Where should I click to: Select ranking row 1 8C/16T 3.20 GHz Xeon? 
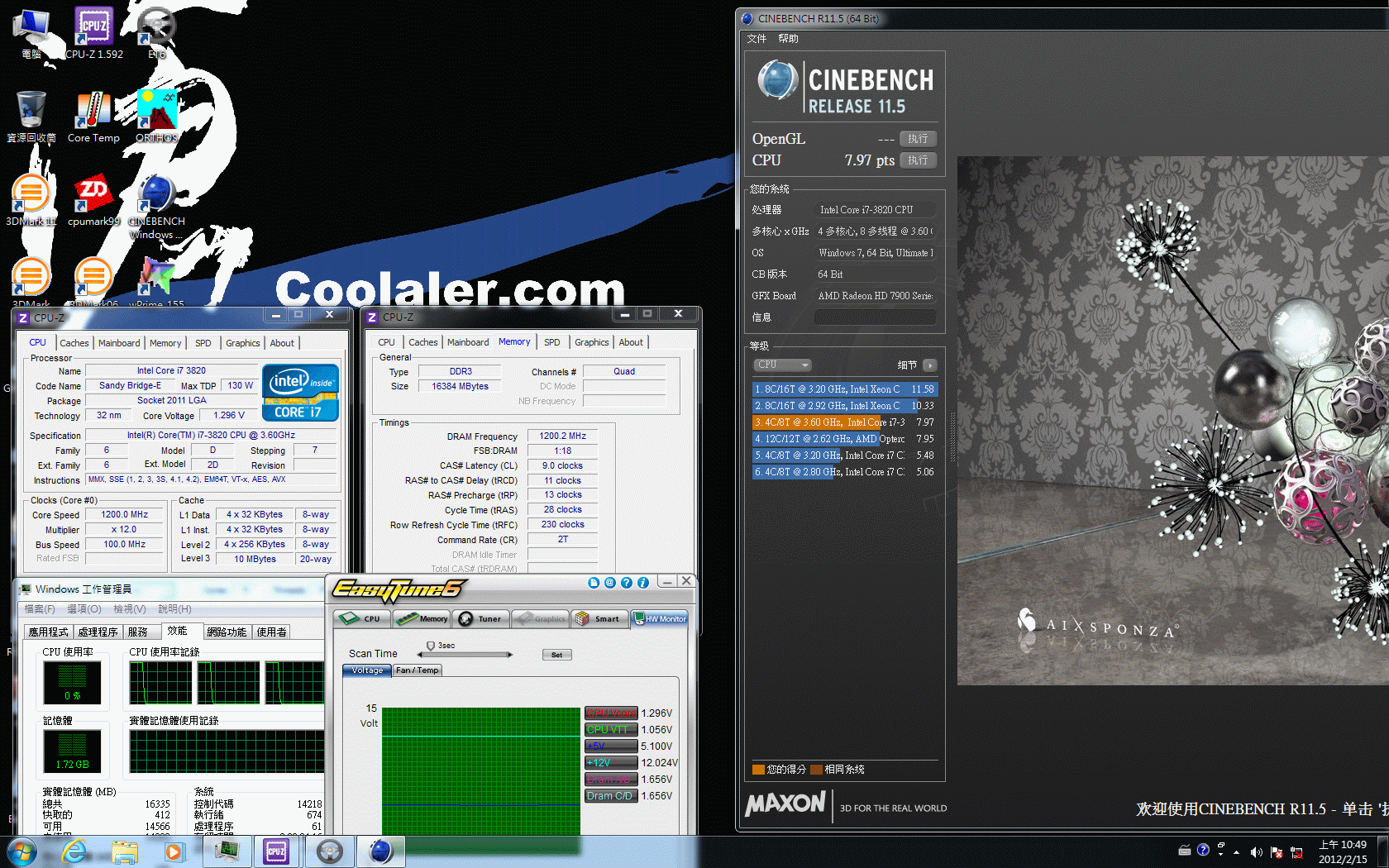[845, 389]
